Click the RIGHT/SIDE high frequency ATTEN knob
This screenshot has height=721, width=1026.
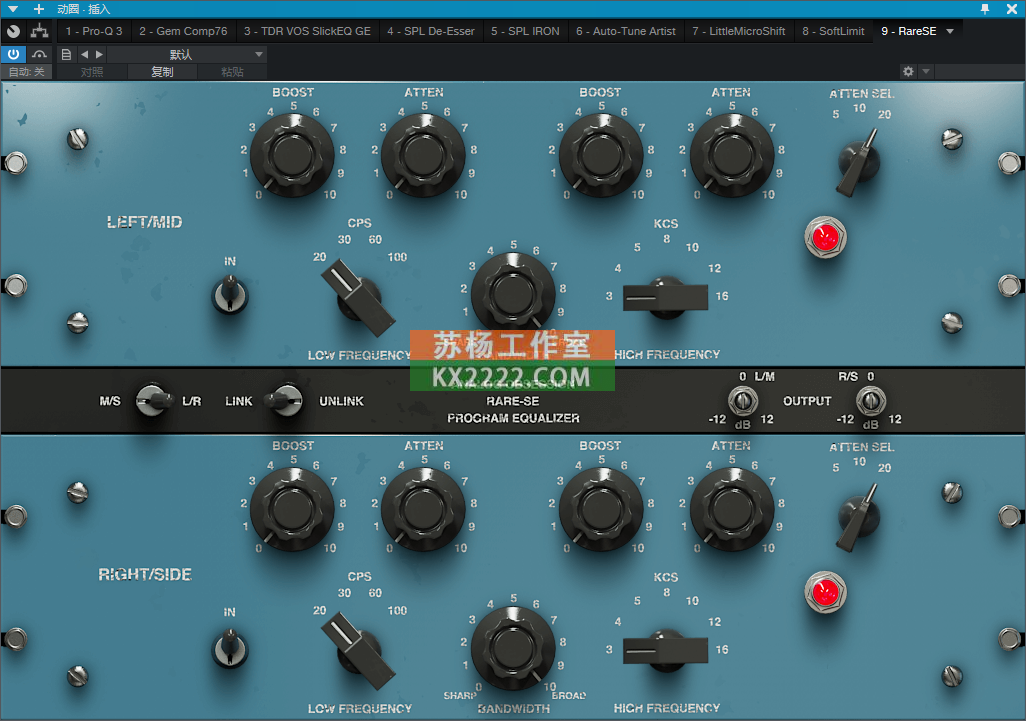point(732,508)
